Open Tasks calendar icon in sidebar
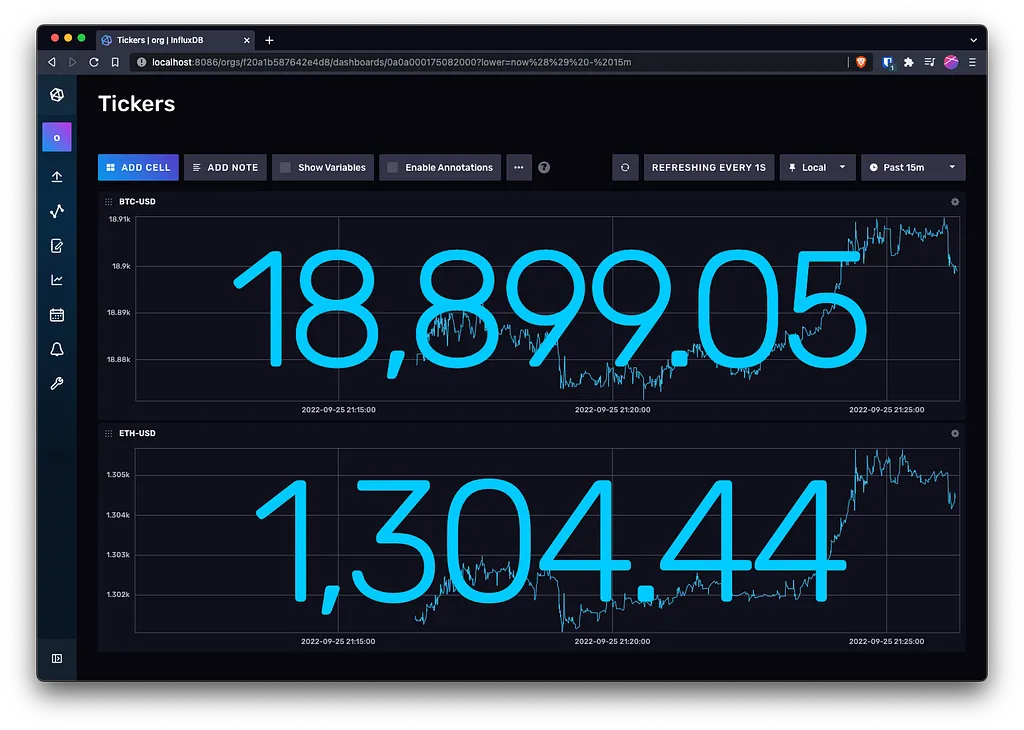This screenshot has width=1024, height=730. click(57, 315)
